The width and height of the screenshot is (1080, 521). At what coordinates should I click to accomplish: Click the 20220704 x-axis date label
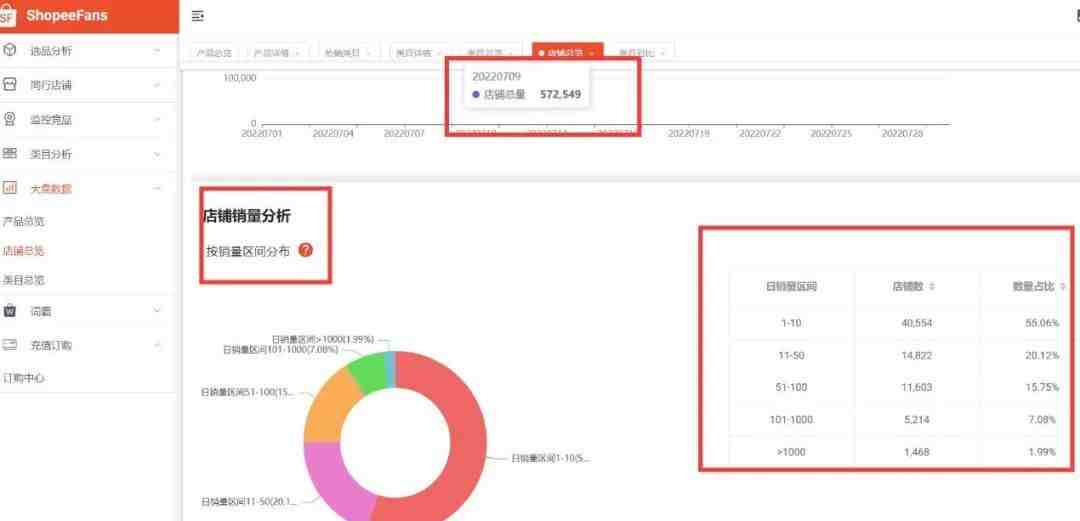pos(333,133)
